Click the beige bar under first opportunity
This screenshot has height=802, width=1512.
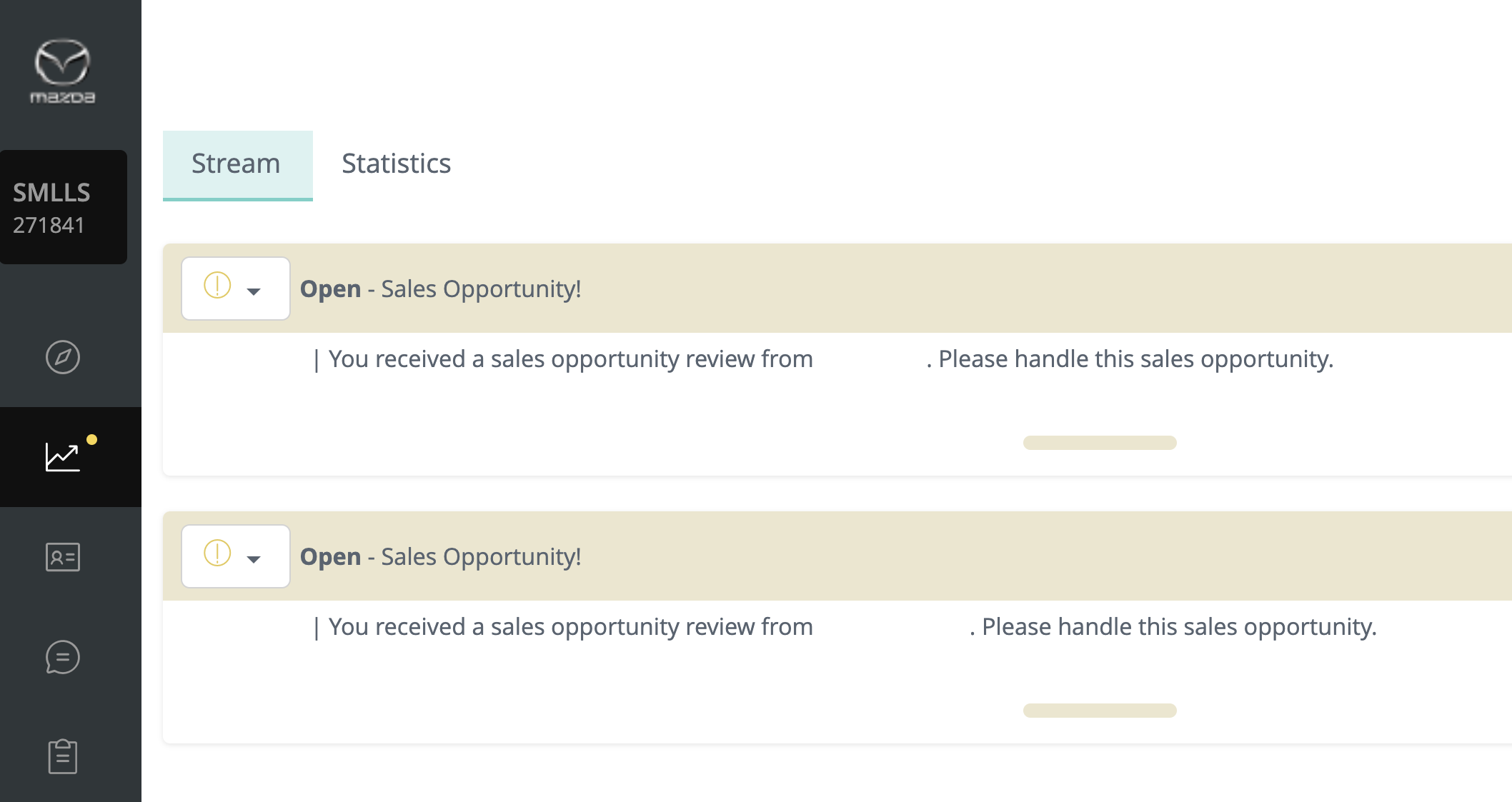click(1100, 443)
